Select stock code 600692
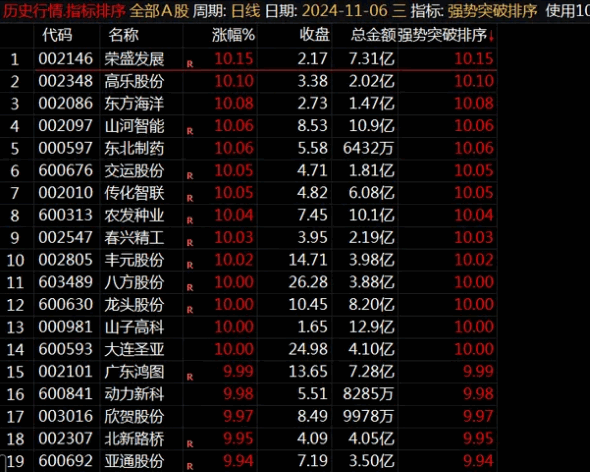Screen dimensions: 590x472 pyautogui.click(x=65, y=461)
